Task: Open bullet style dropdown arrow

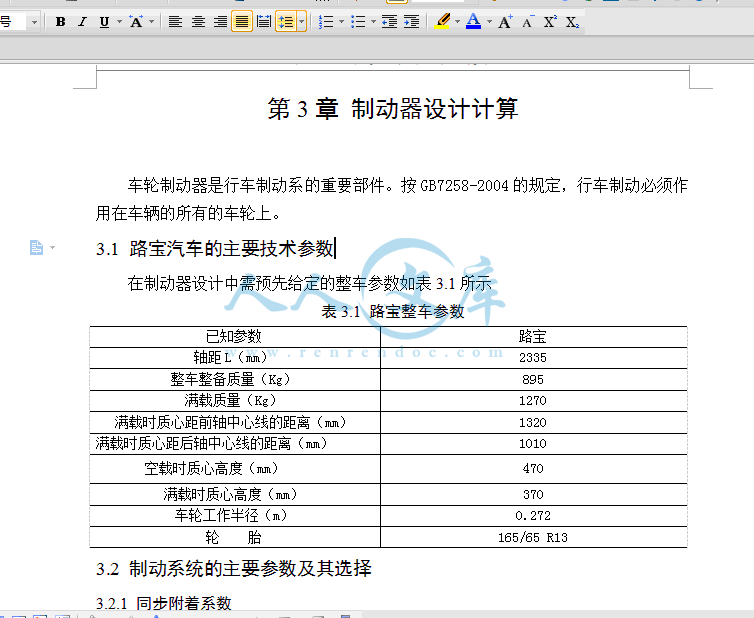Action: 374,22
